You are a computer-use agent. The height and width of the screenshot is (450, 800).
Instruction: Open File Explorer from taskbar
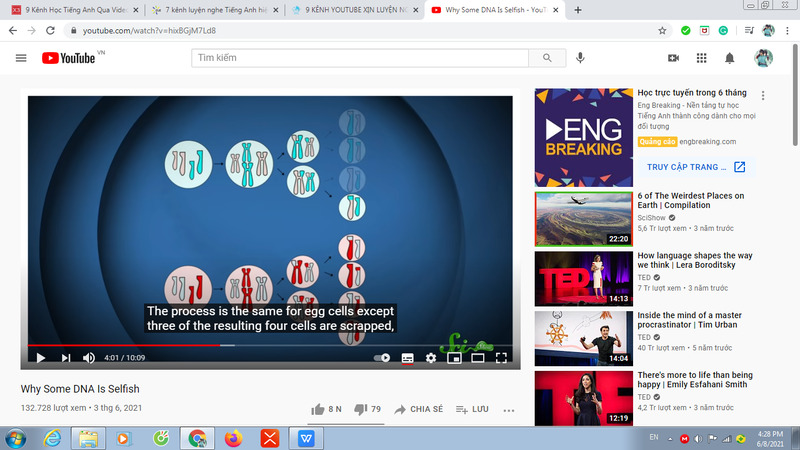click(88, 438)
